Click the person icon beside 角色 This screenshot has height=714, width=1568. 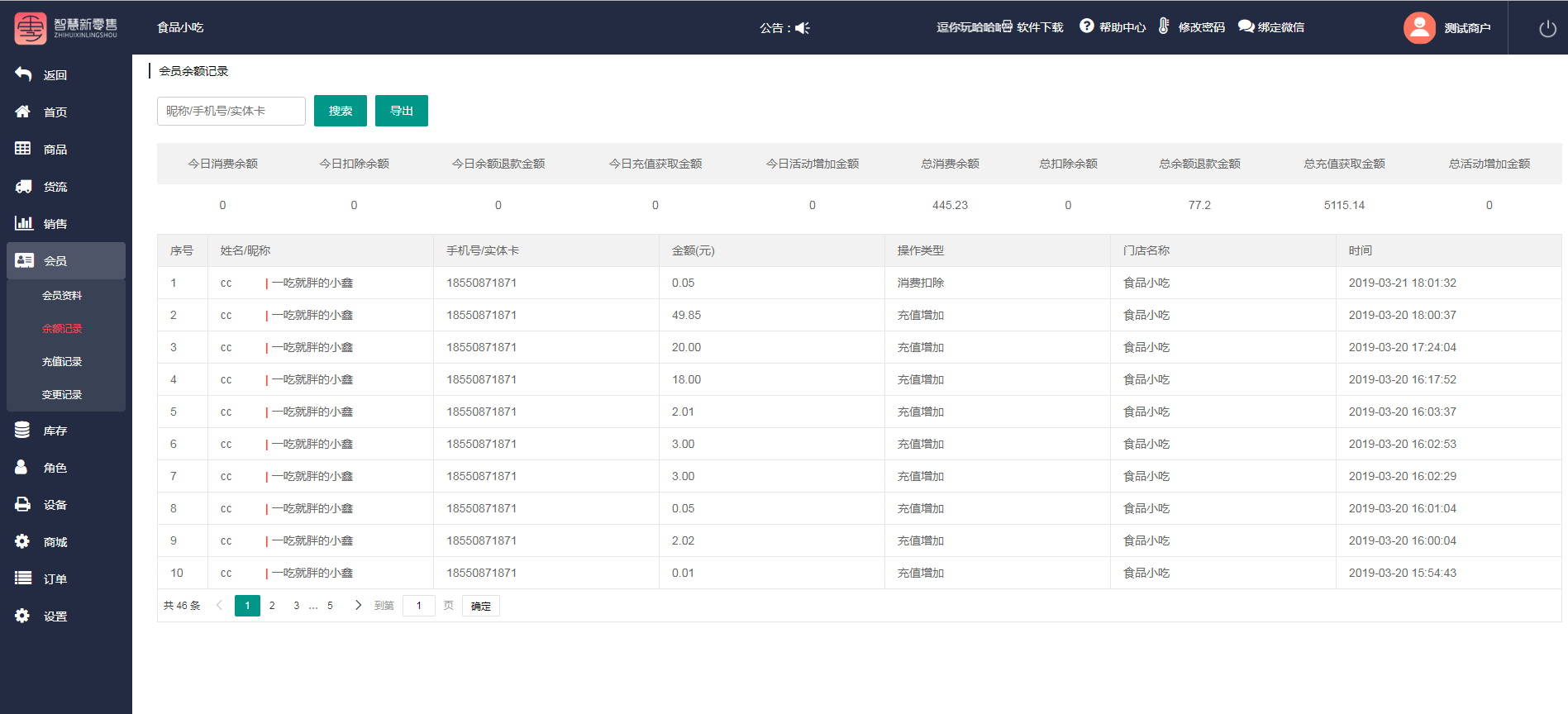[x=21, y=468]
